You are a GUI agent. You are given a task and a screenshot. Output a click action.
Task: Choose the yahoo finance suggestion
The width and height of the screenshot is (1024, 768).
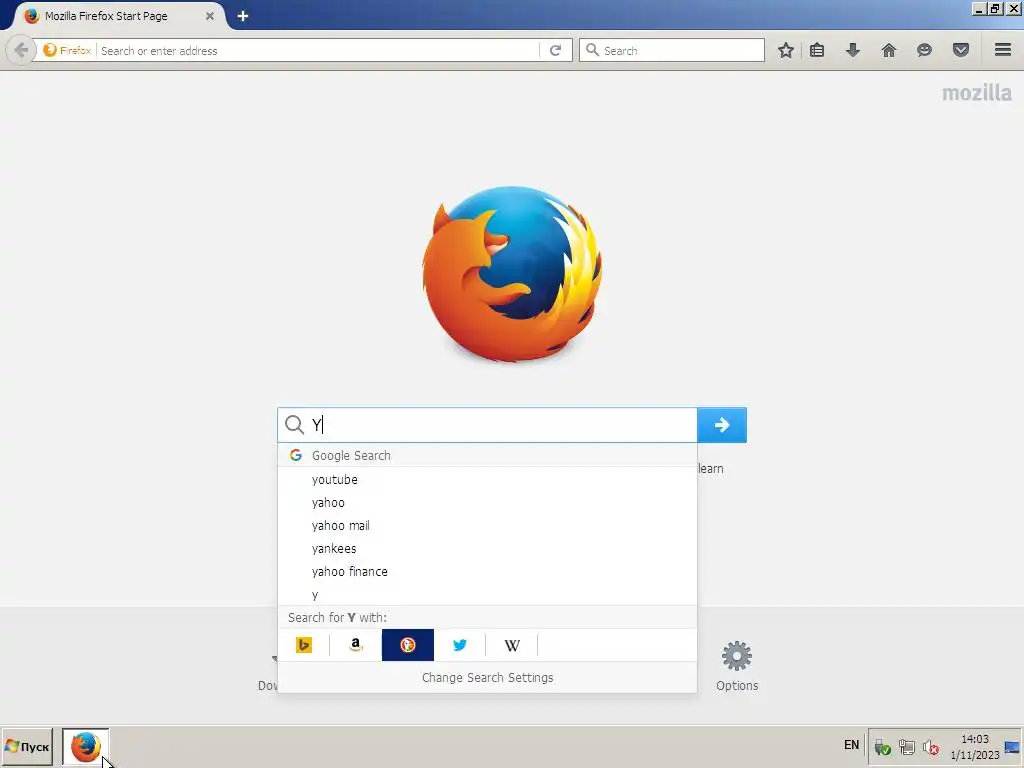487,571
